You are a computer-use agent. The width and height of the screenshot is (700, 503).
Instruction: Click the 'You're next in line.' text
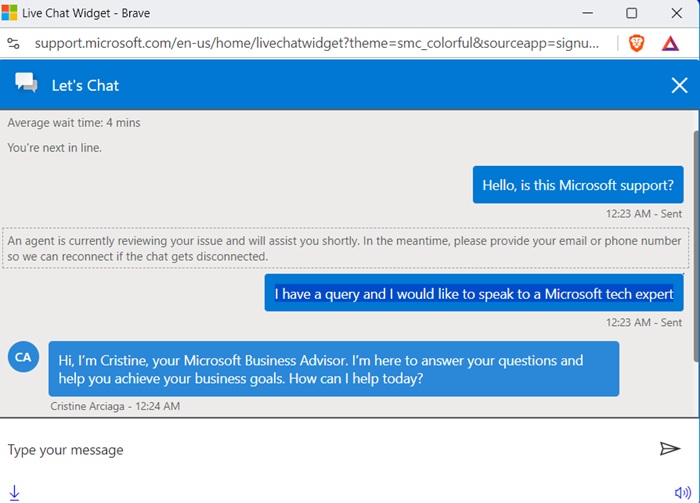54,148
